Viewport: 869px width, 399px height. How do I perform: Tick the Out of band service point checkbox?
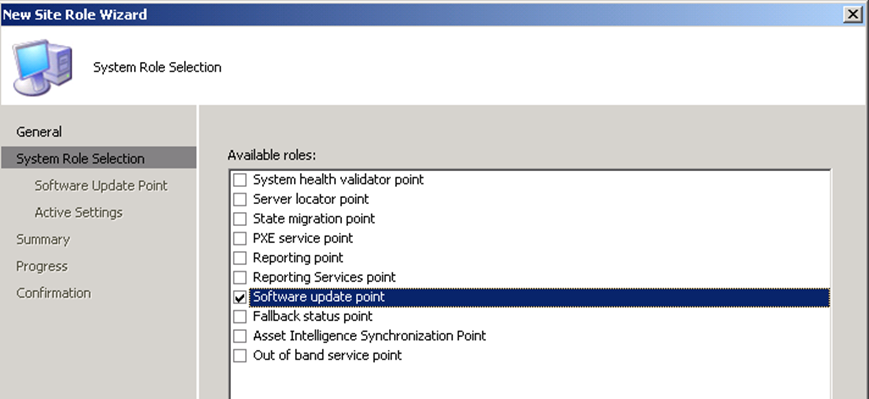[x=239, y=356]
